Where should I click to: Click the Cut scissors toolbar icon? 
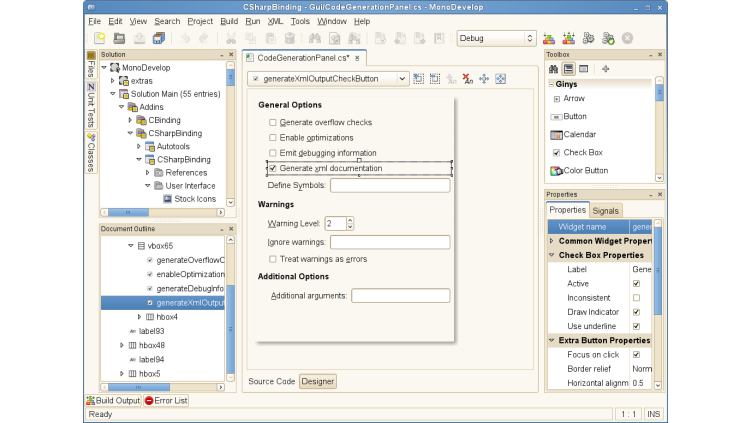[231, 38]
